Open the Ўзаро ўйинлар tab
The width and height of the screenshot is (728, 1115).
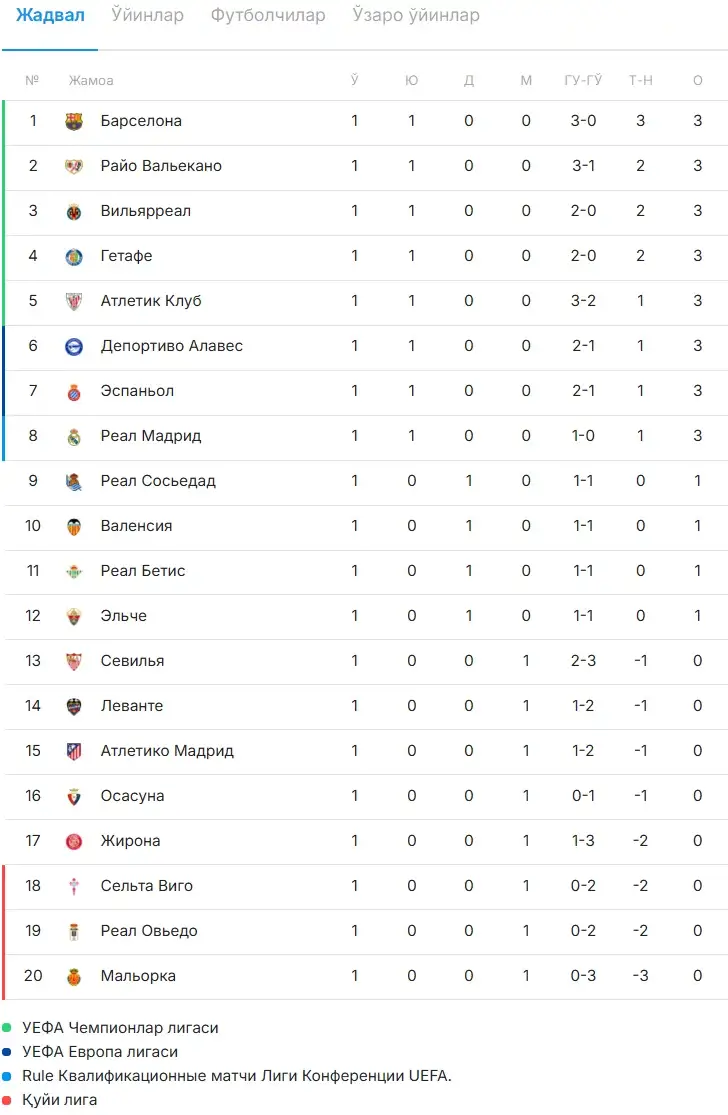click(x=416, y=15)
